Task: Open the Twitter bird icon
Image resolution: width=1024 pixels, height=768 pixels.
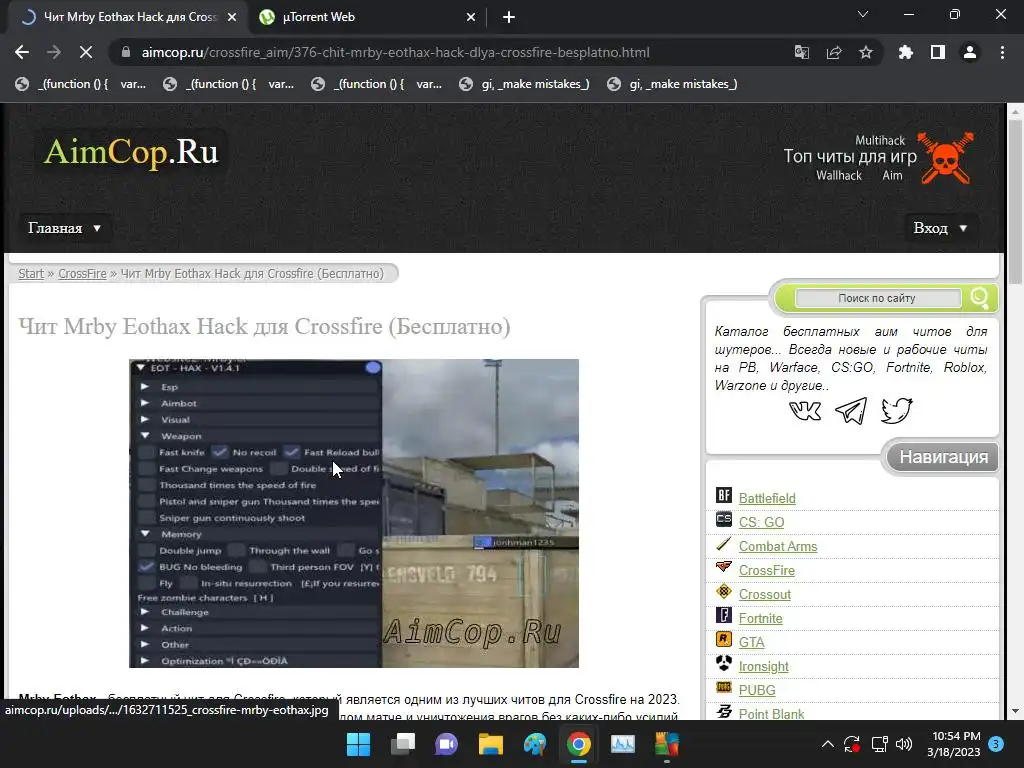Action: coord(897,411)
